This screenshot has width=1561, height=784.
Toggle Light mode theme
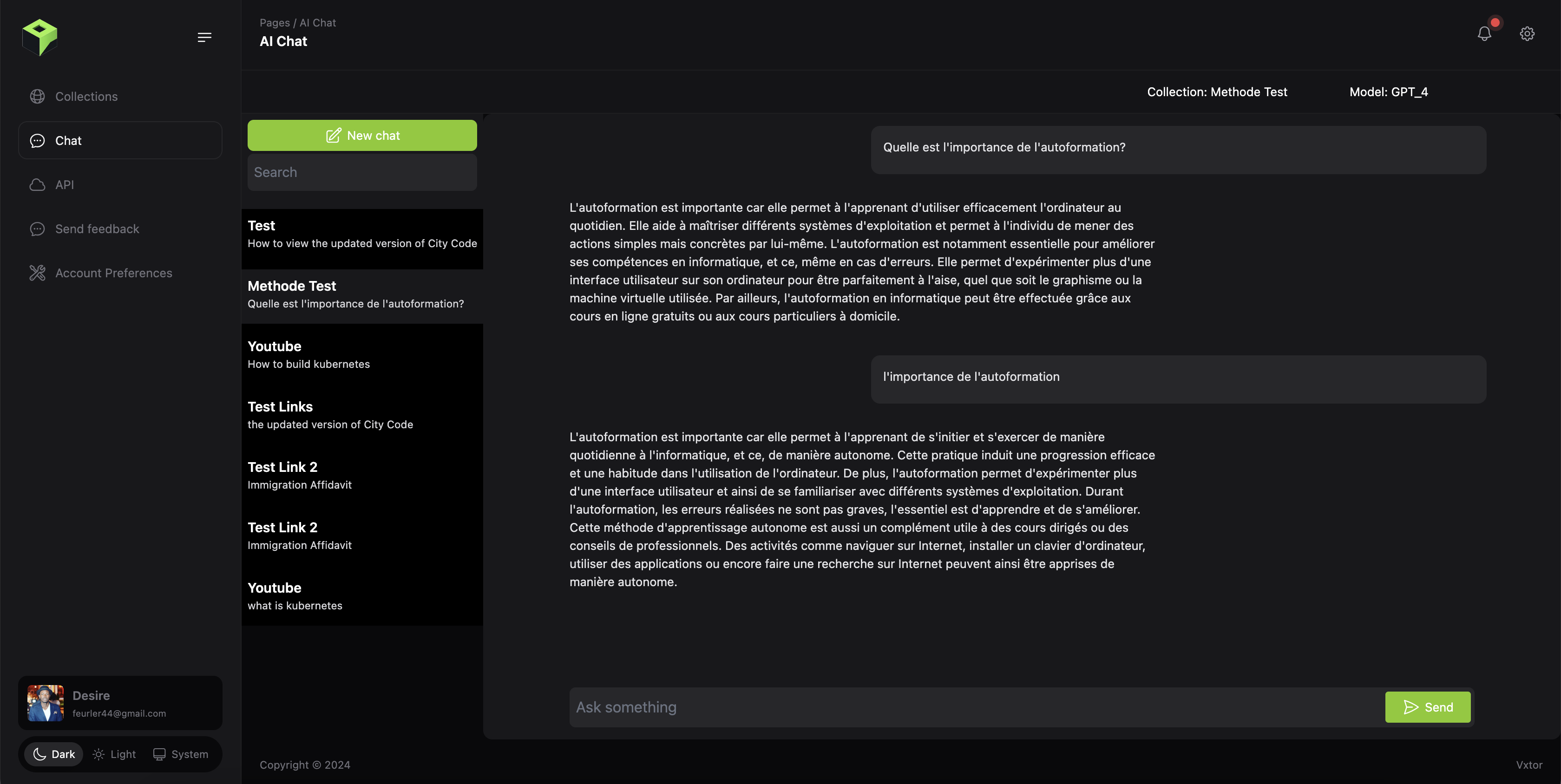pos(114,753)
